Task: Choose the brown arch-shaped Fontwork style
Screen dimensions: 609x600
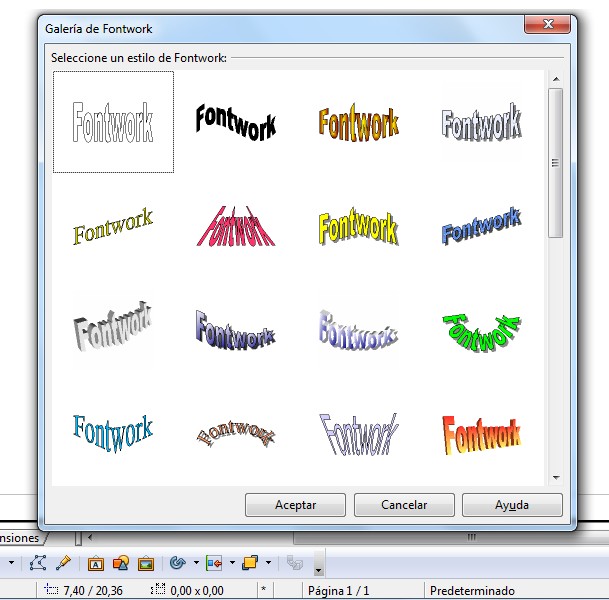Action: click(236, 433)
